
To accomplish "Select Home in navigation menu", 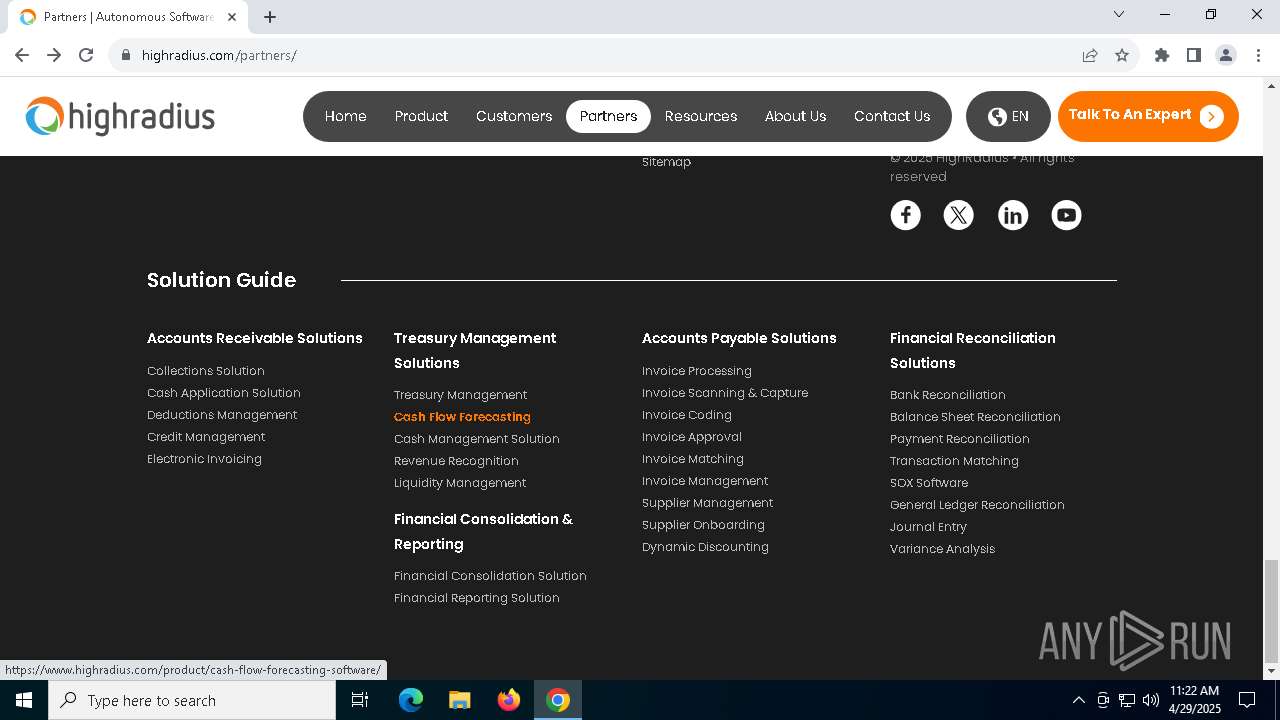I will click(x=346, y=116).
